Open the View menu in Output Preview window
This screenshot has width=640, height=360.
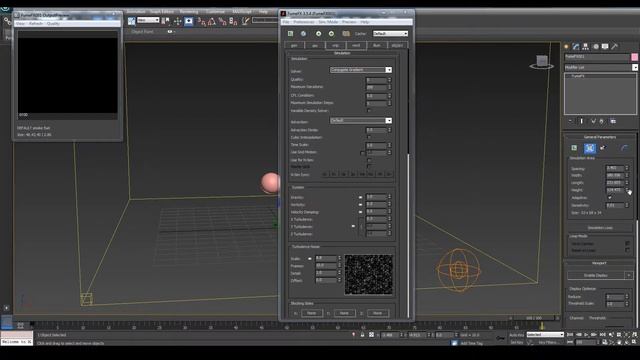click(20, 24)
